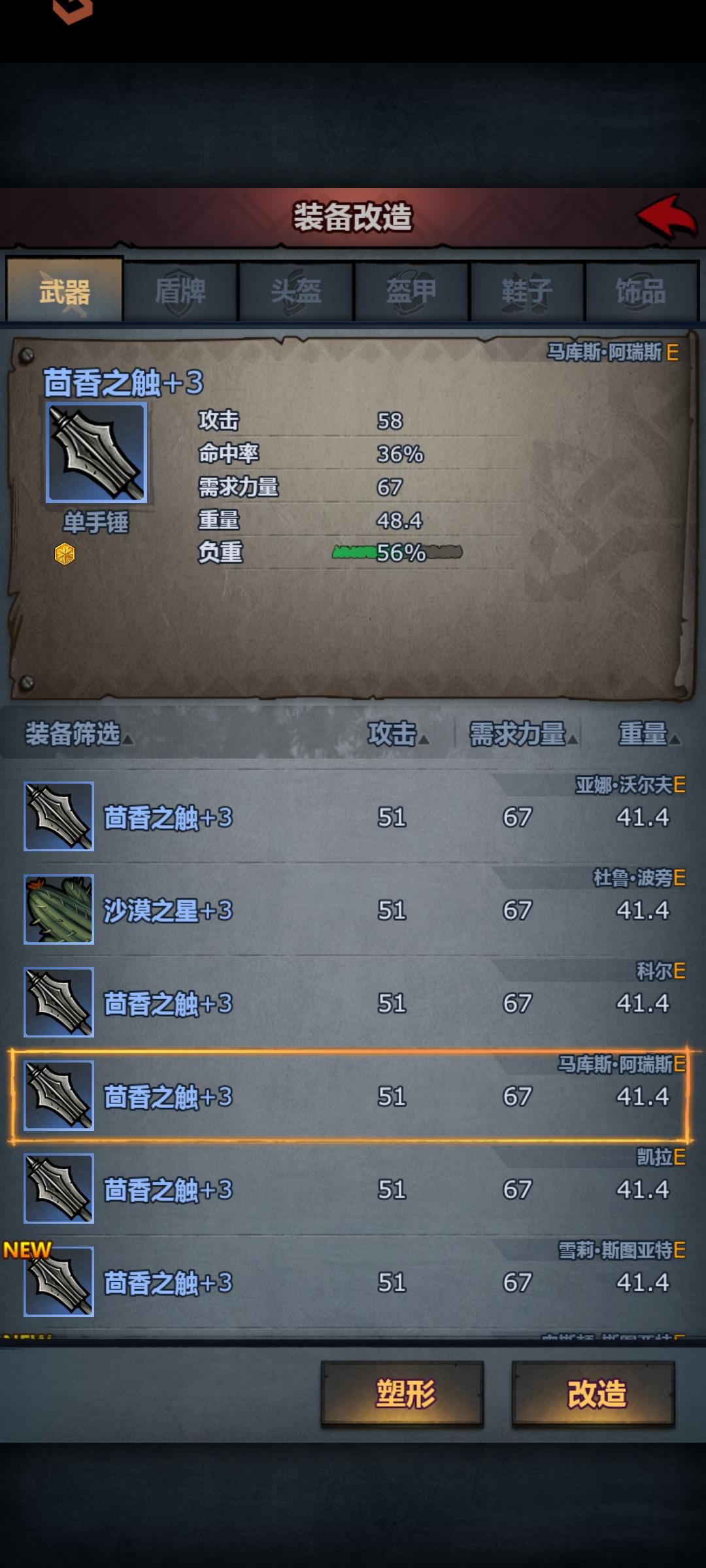Select the NEW hammer icon of 雪莉·斯图亚特
The image size is (706, 1568).
pos(59,1281)
